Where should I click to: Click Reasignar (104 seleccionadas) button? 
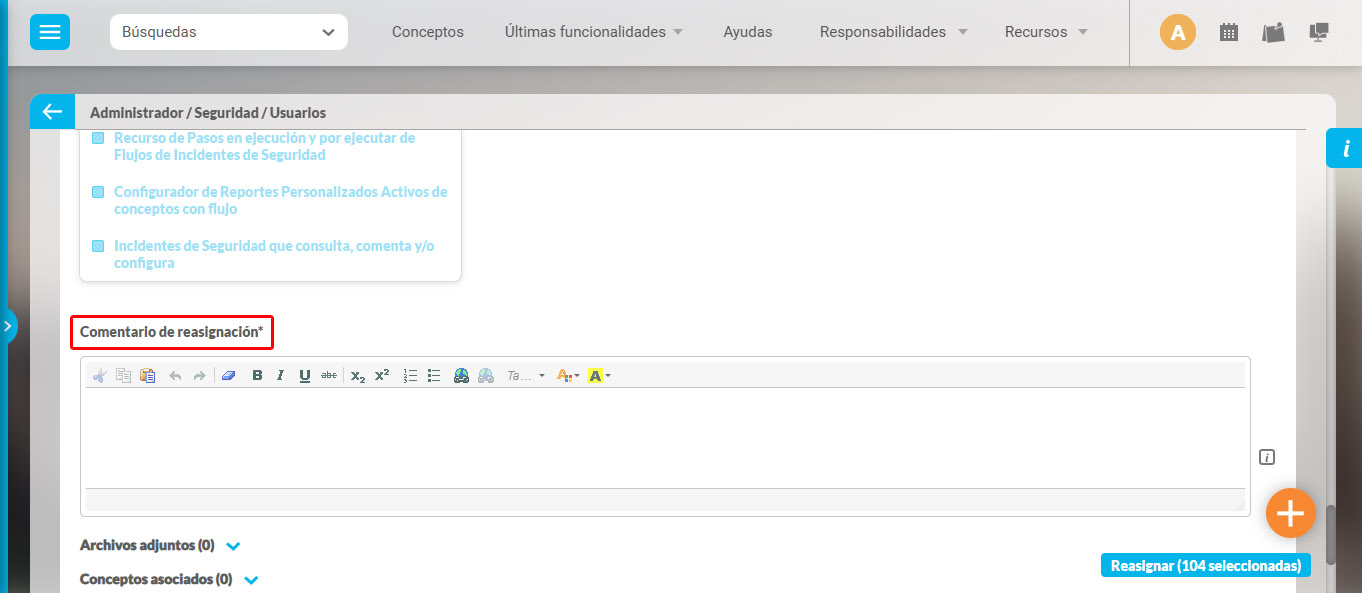(x=1205, y=566)
